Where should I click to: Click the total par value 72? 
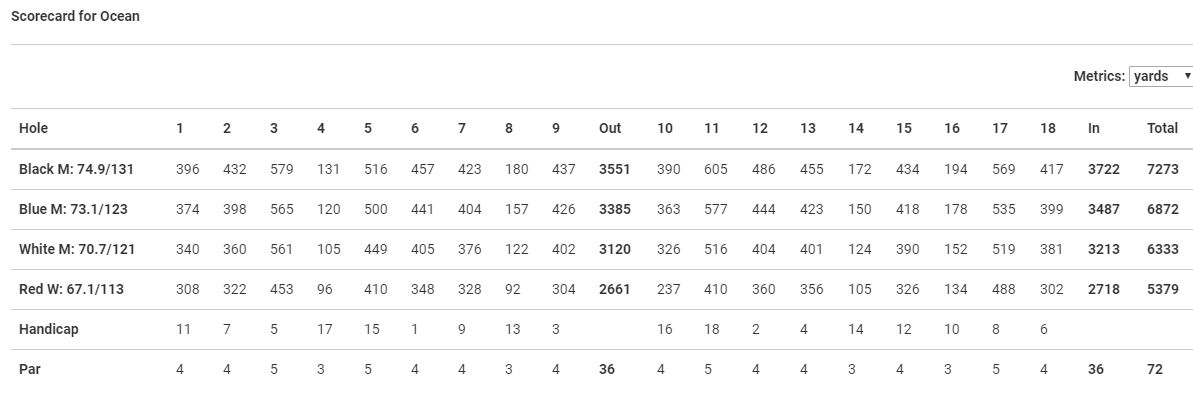click(1155, 370)
